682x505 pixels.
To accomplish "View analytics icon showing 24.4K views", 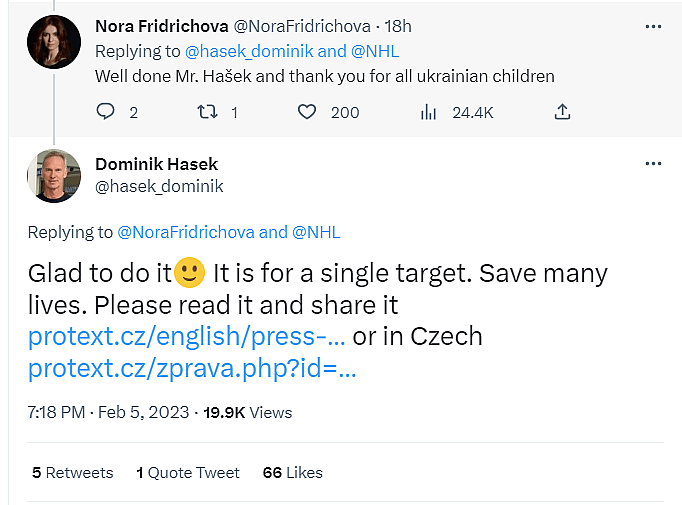I will pyautogui.click(x=429, y=112).
